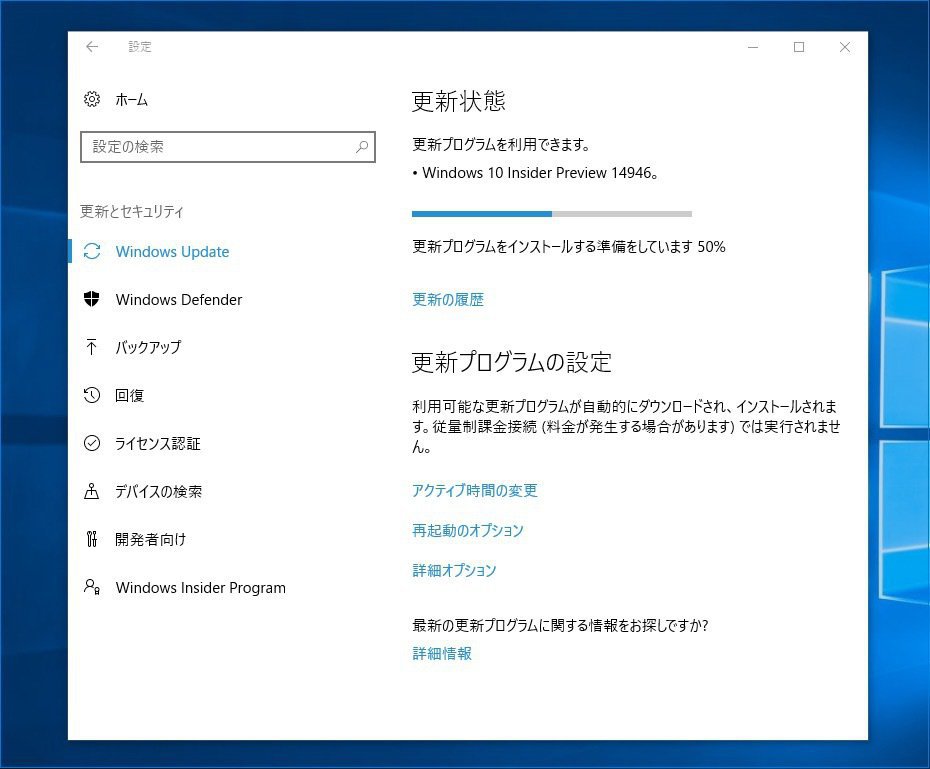Go back using the back arrow
The image size is (930, 769).
click(x=92, y=47)
